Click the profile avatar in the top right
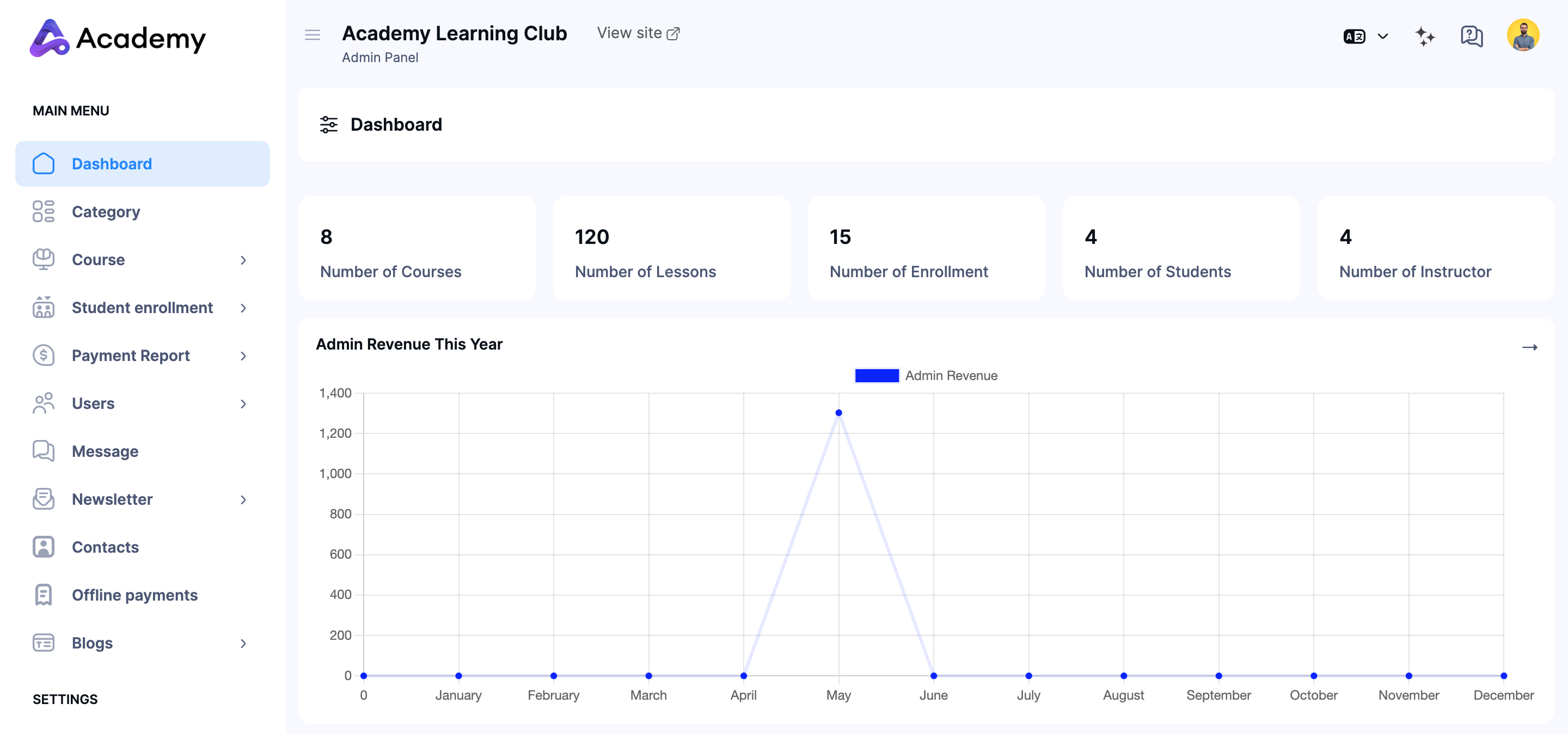The width and height of the screenshot is (1568, 734). [1525, 36]
